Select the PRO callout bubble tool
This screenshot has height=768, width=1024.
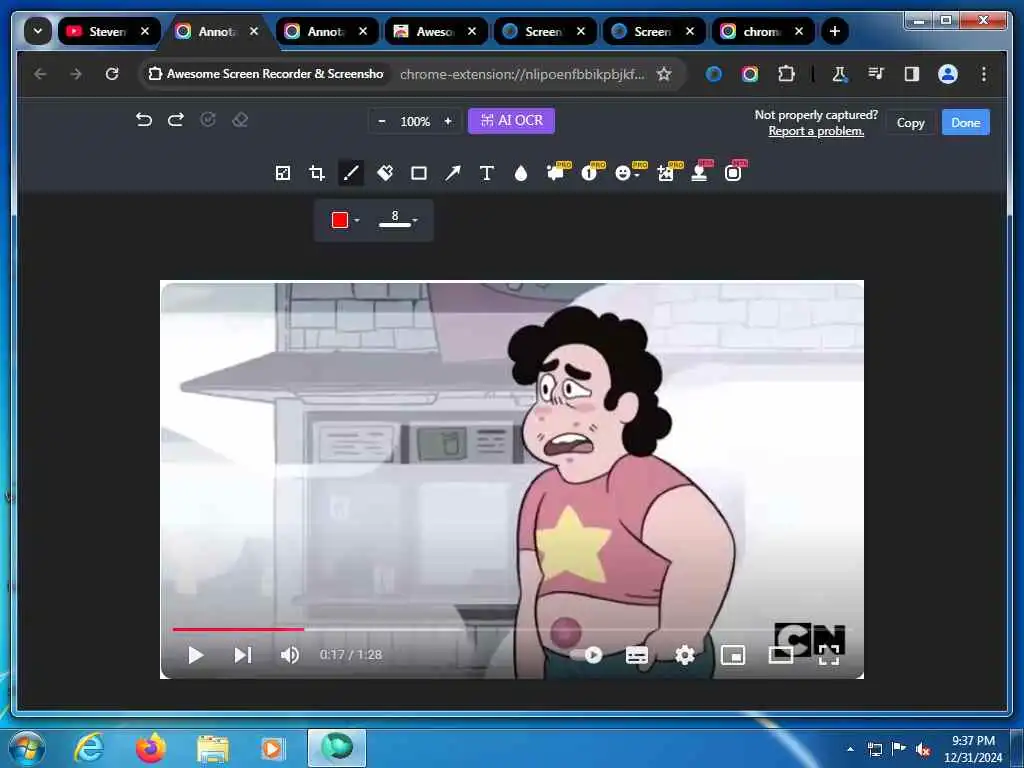point(557,172)
